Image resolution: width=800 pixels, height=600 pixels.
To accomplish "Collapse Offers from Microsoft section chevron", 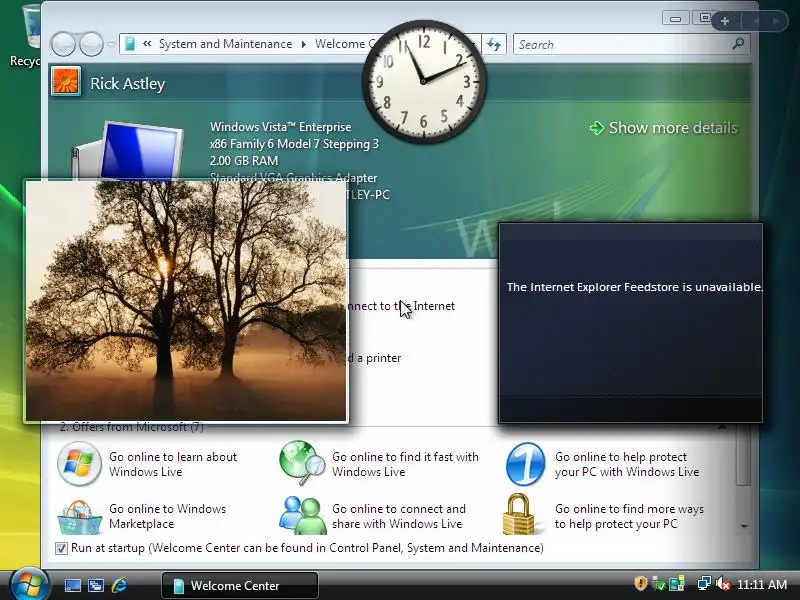I will click(x=722, y=427).
